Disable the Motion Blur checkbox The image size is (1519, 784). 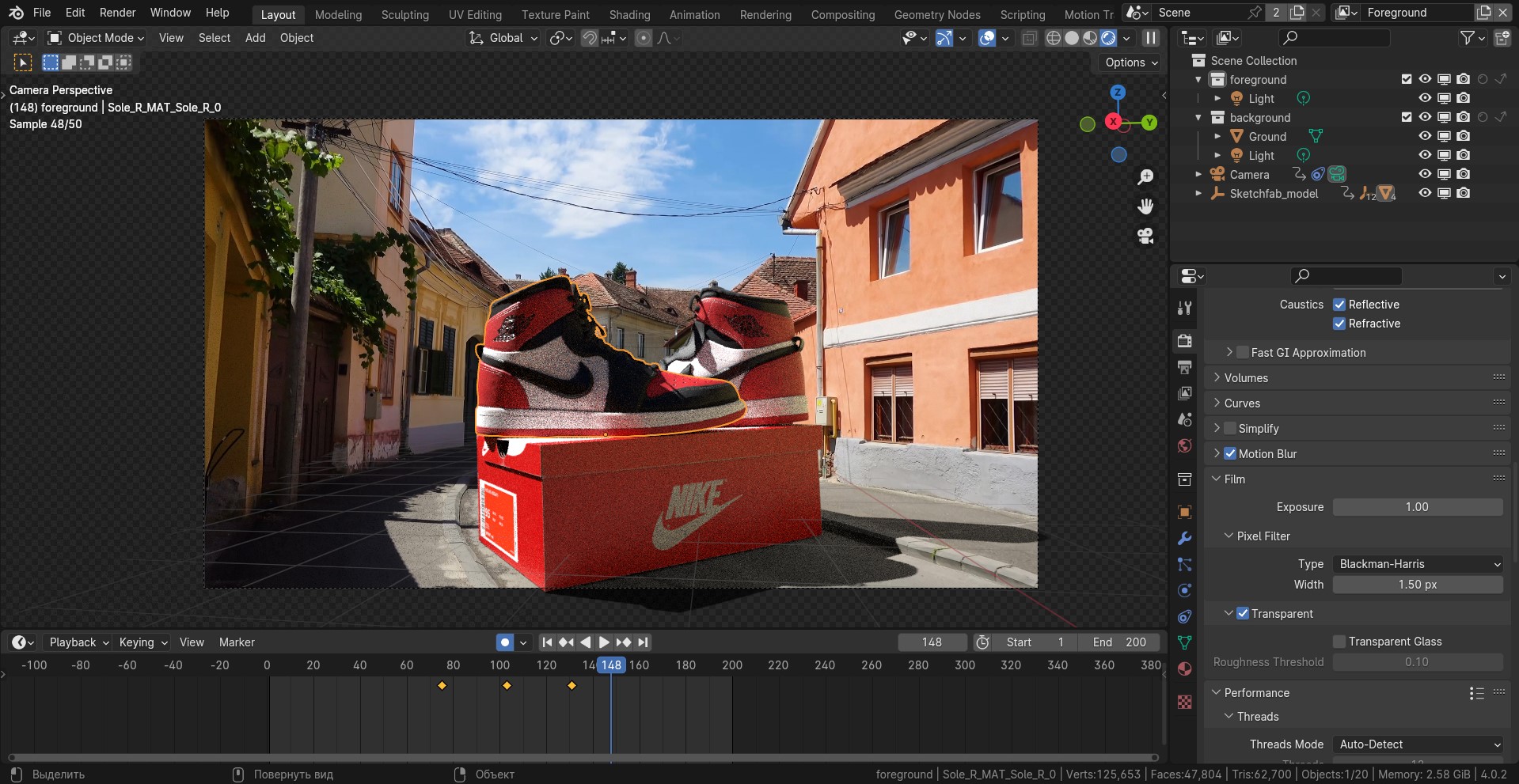coord(1230,454)
